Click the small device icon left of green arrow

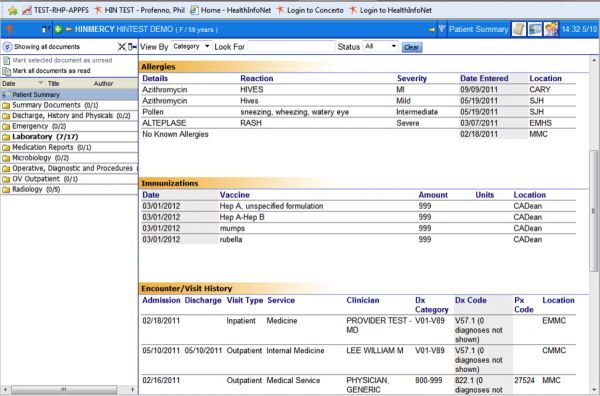46,29
